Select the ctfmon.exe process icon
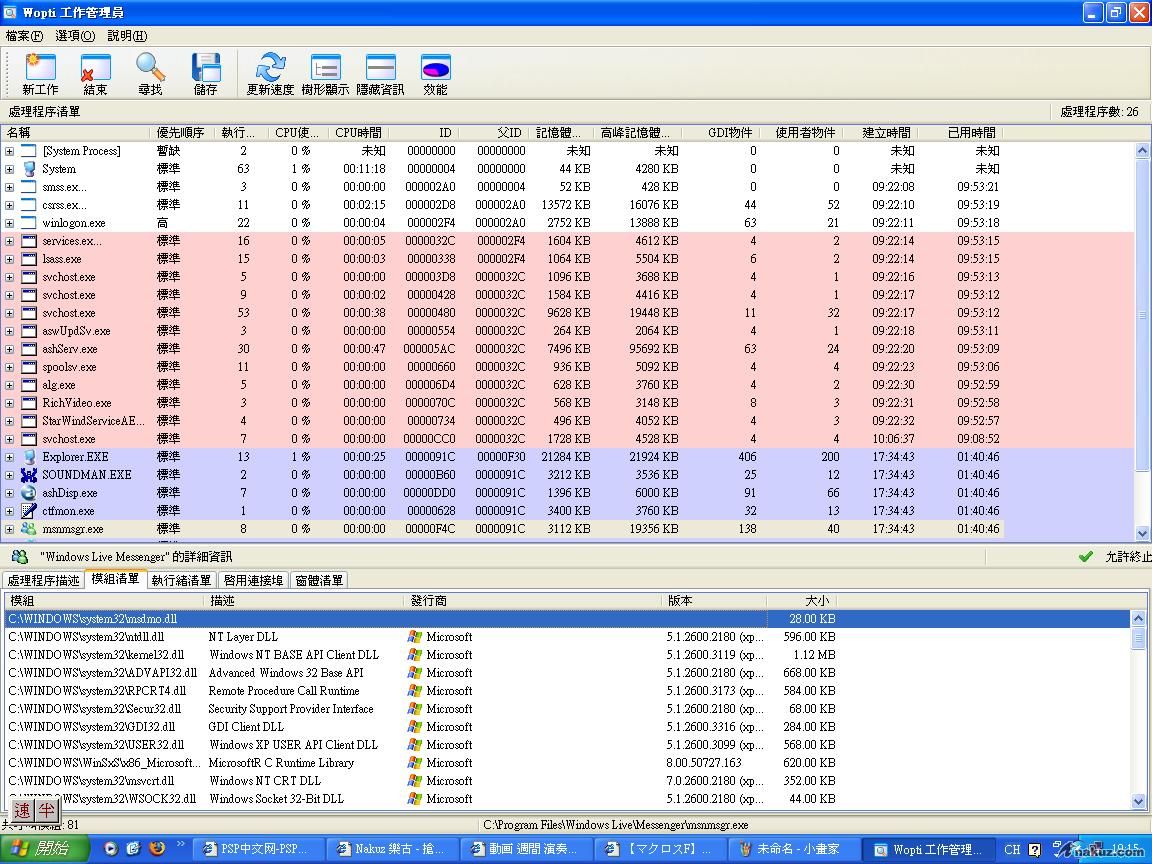This screenshot has height=864, width=1152. pos(29,511)
